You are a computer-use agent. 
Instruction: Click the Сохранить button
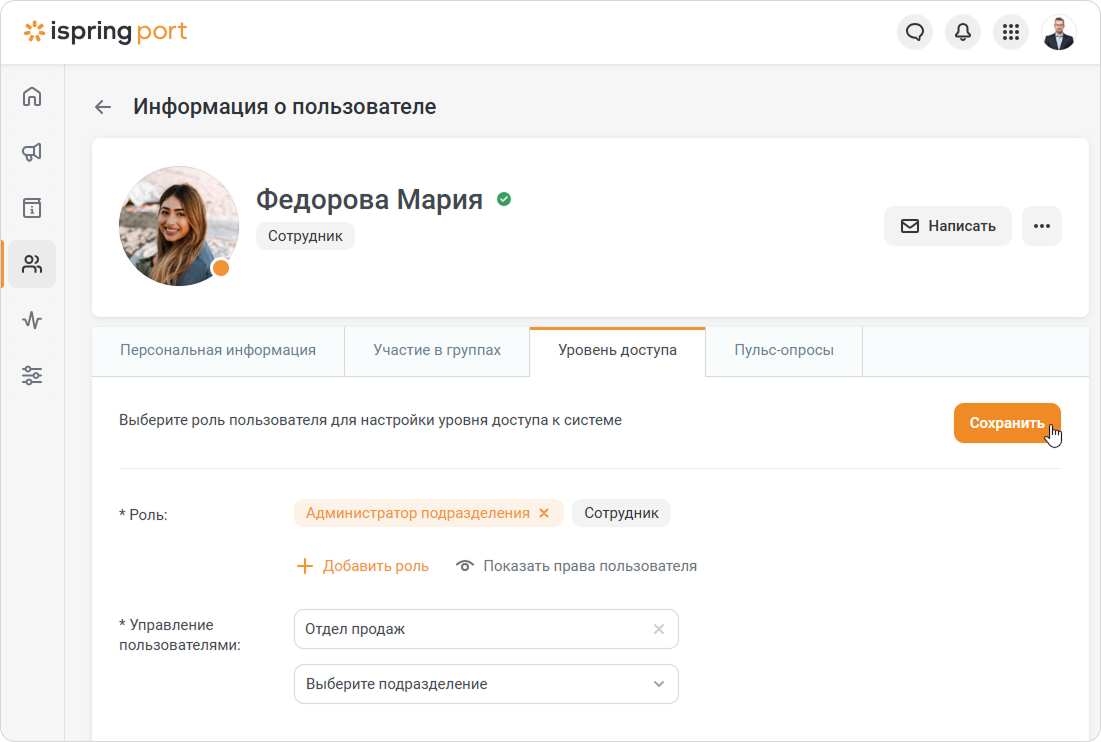[1007, 423]
